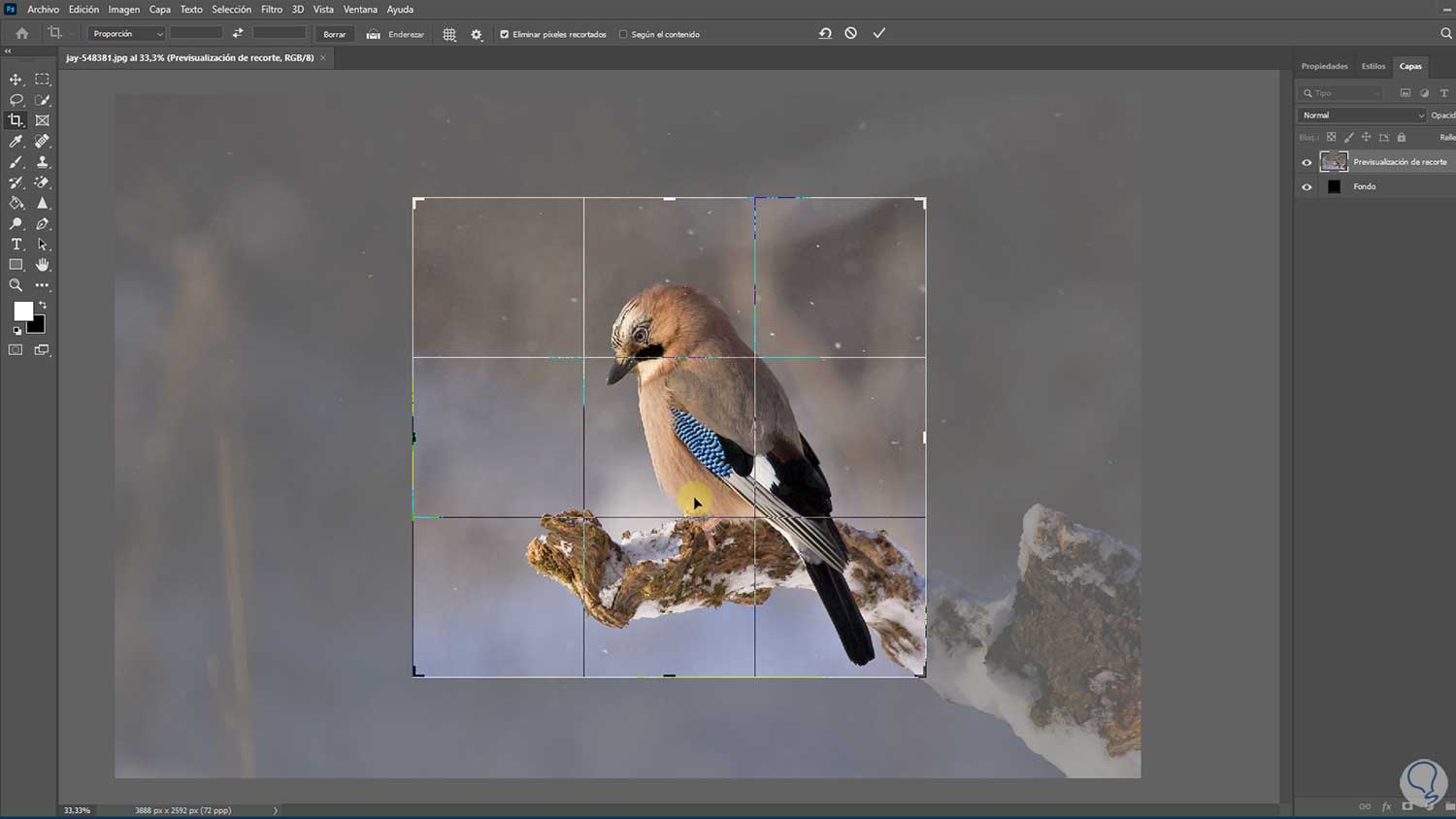This screenshot has width=1456, height=819.
Task: Select the Zoom tool
Action: tap(16, 285)
